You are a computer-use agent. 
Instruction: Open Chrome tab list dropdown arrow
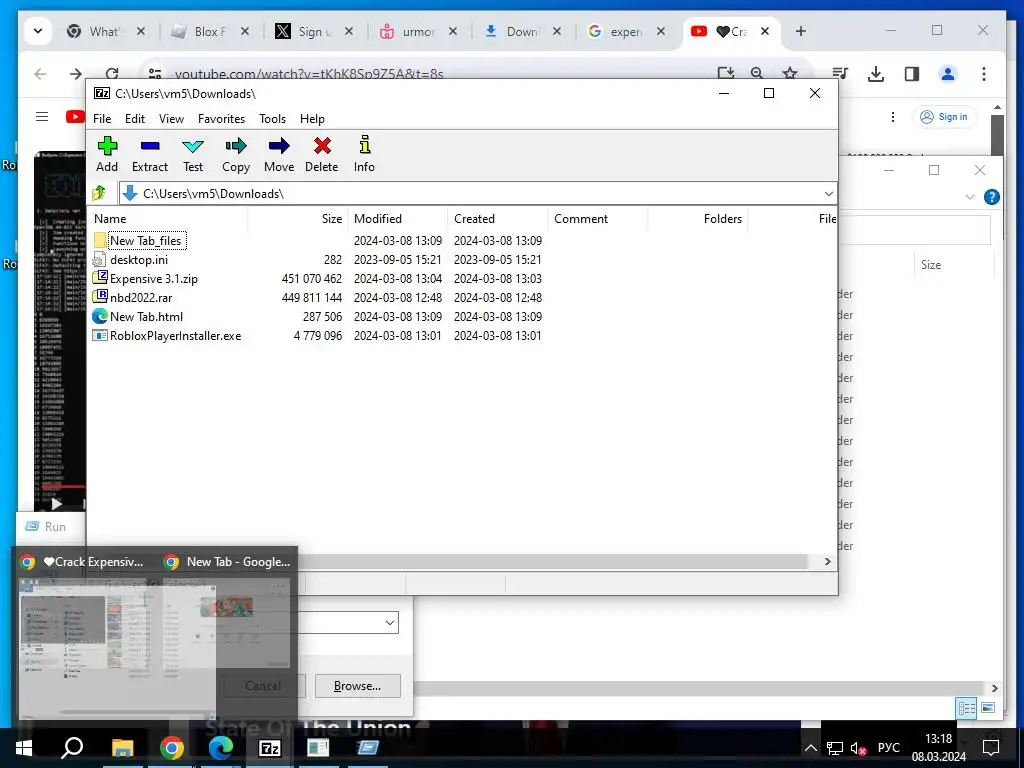coord(38,31)
